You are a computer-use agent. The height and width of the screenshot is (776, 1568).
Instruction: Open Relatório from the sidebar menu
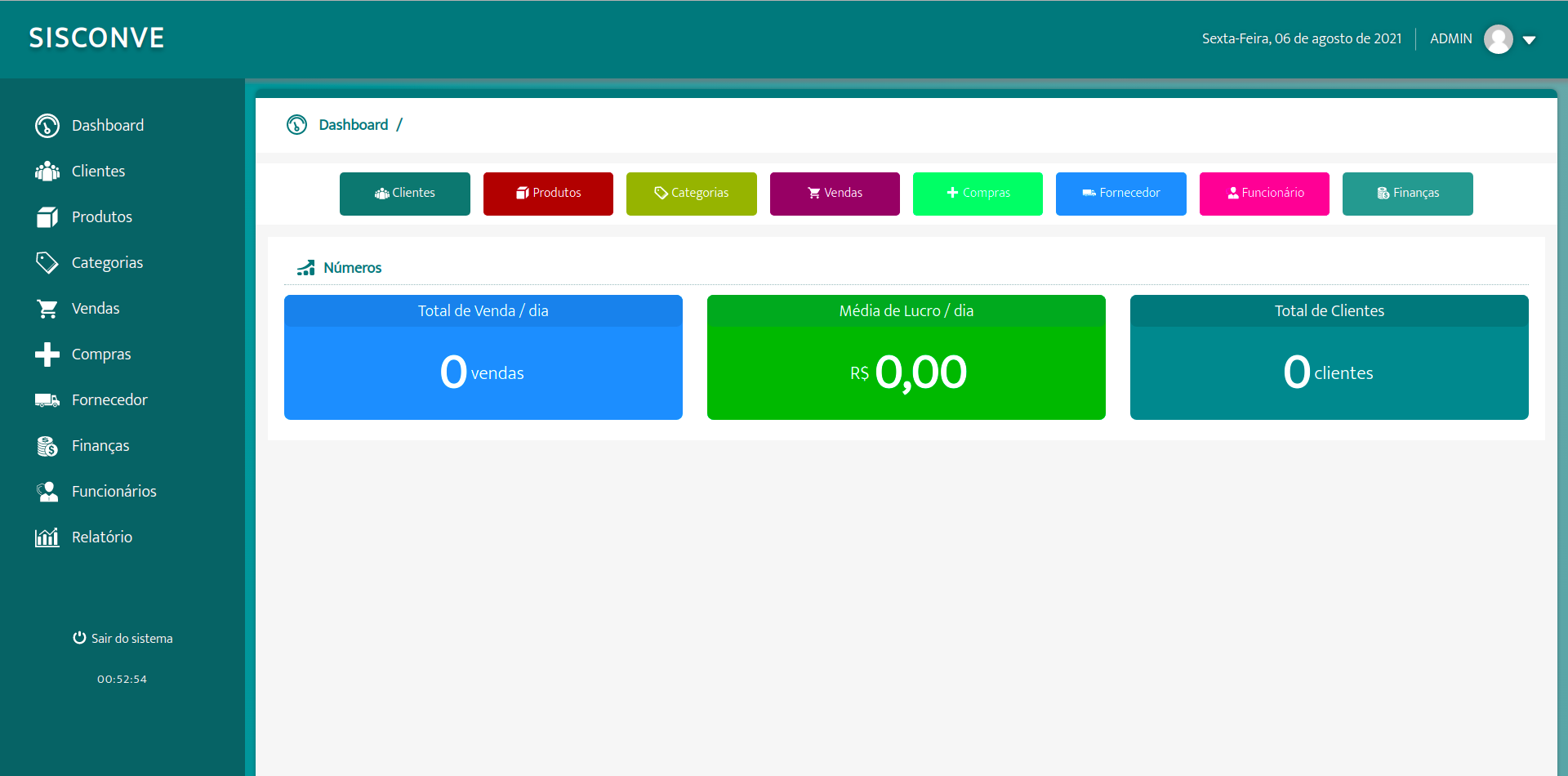102,537
